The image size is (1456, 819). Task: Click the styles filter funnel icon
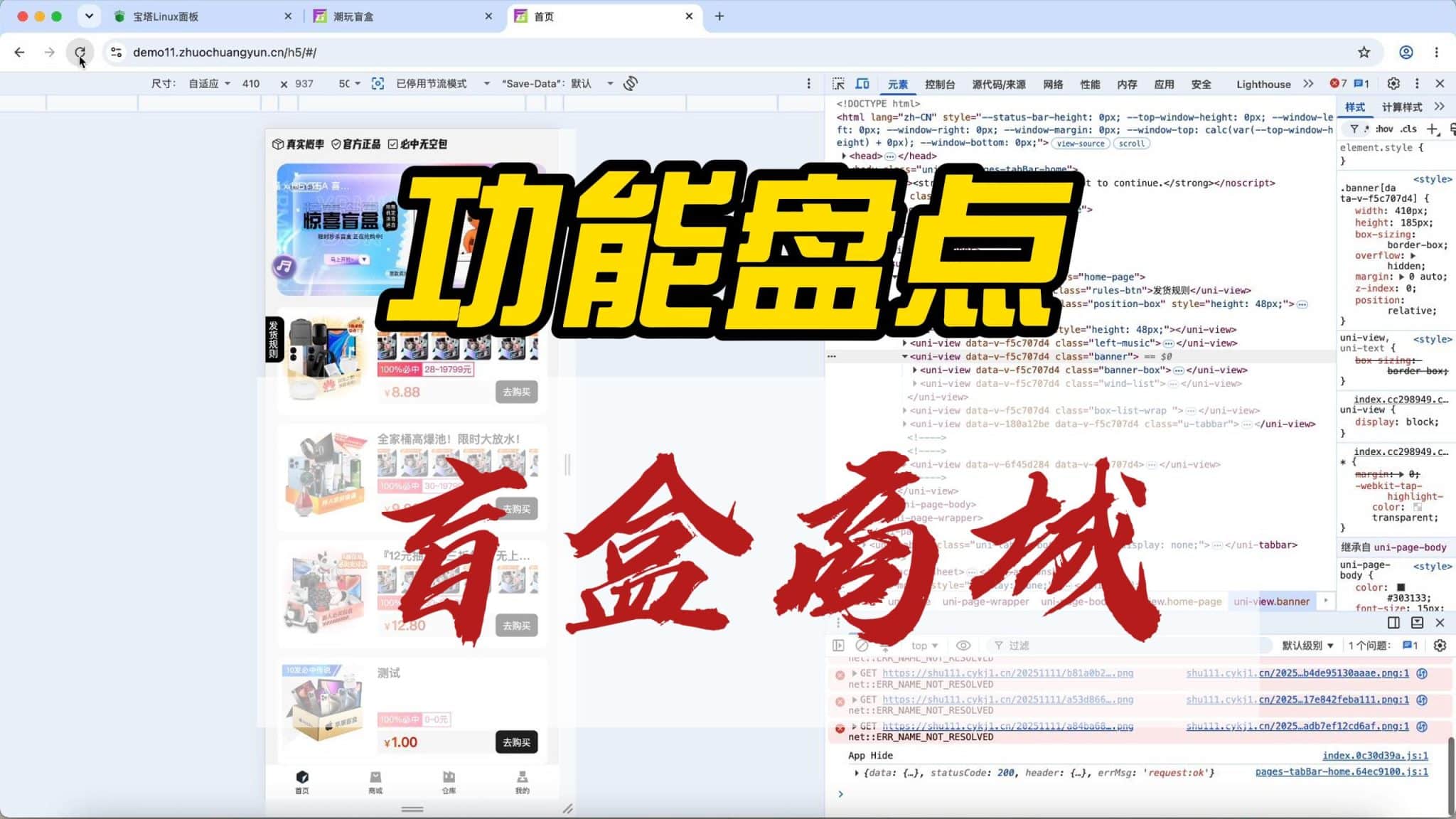click(x=1354, y=129)
